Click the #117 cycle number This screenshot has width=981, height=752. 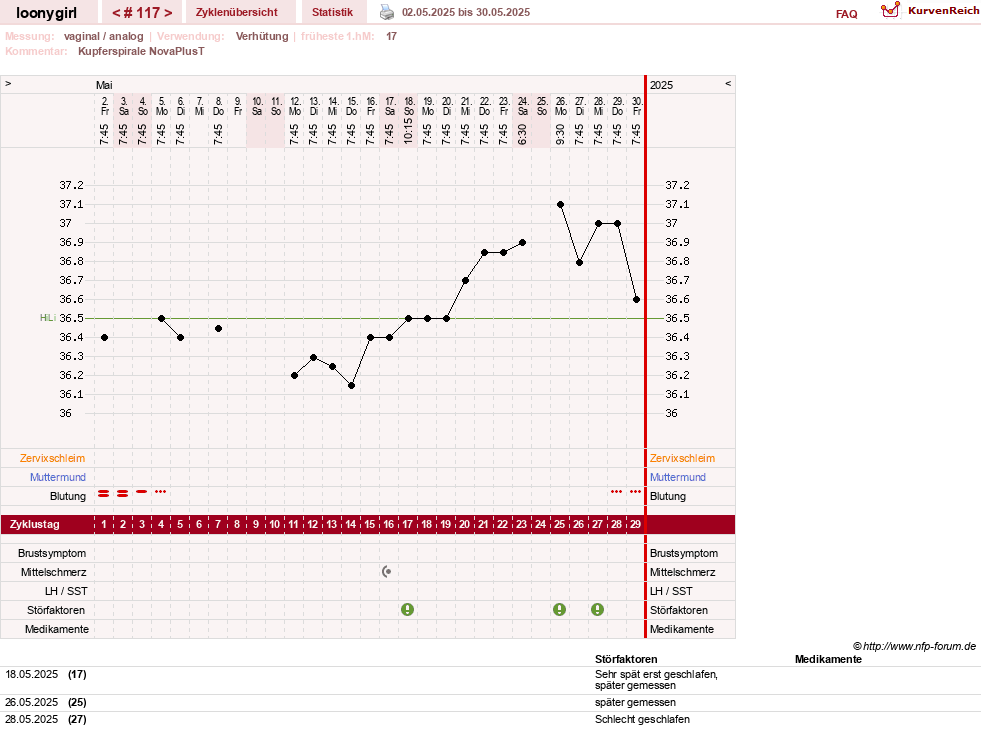pyautogui.click(x=142, y=13)
